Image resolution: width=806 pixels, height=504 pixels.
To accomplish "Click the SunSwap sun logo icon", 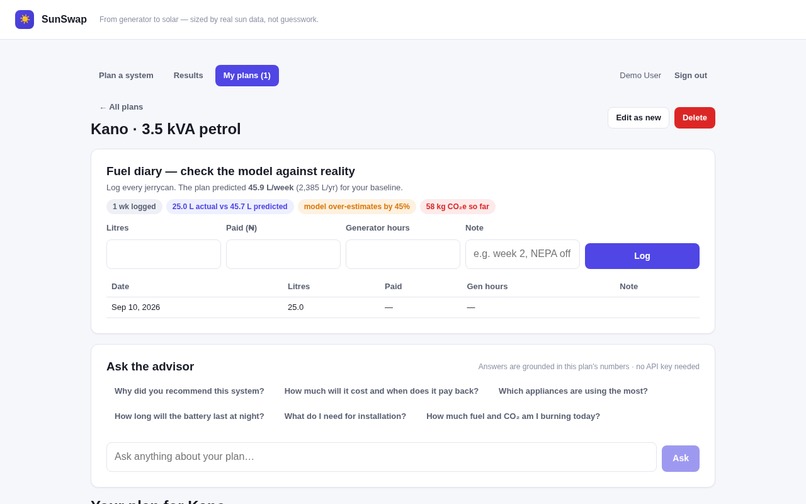I will 24,20.
